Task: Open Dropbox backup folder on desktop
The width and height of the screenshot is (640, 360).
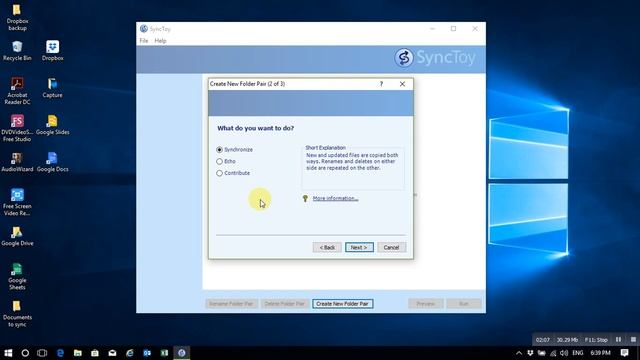Action: tap(17, 17)
